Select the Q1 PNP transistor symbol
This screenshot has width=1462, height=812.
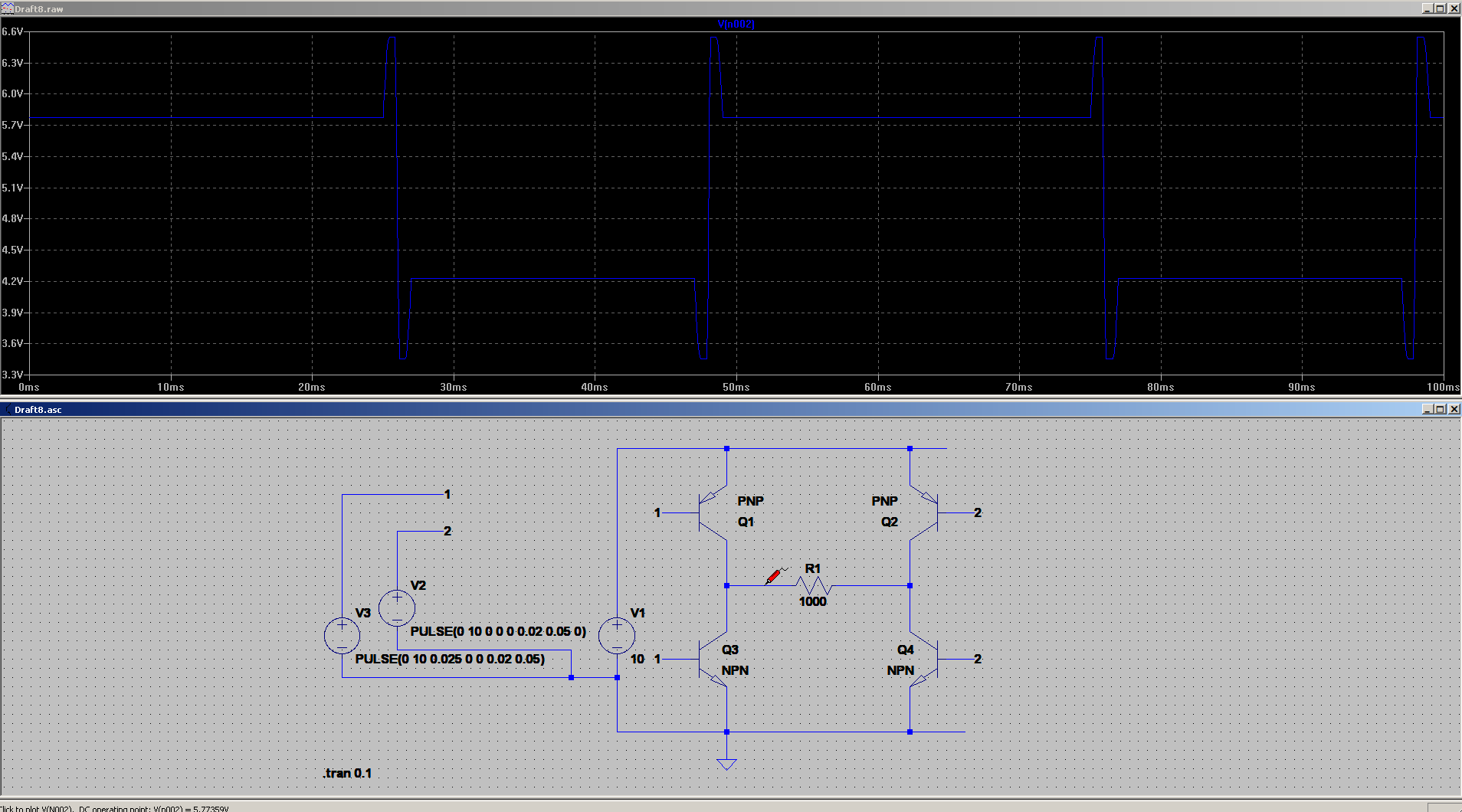pos(713,512)
